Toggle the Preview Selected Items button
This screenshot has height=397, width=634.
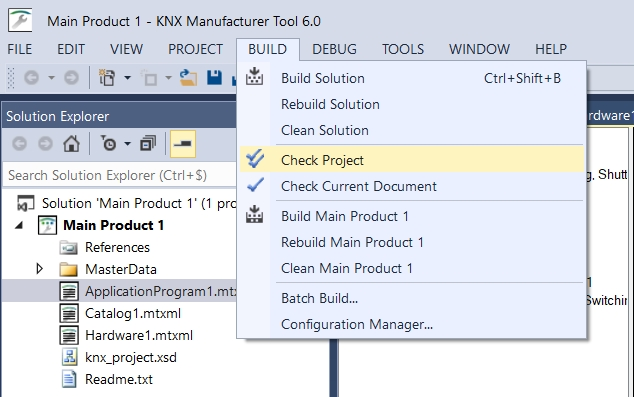point(183,144)
